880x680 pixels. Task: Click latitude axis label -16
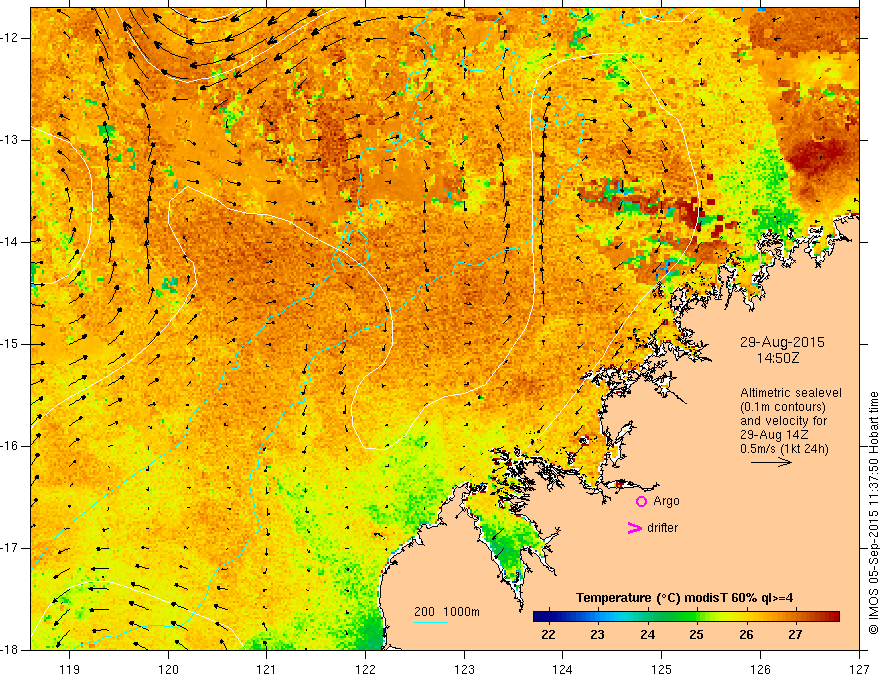(x=10, y=446)
